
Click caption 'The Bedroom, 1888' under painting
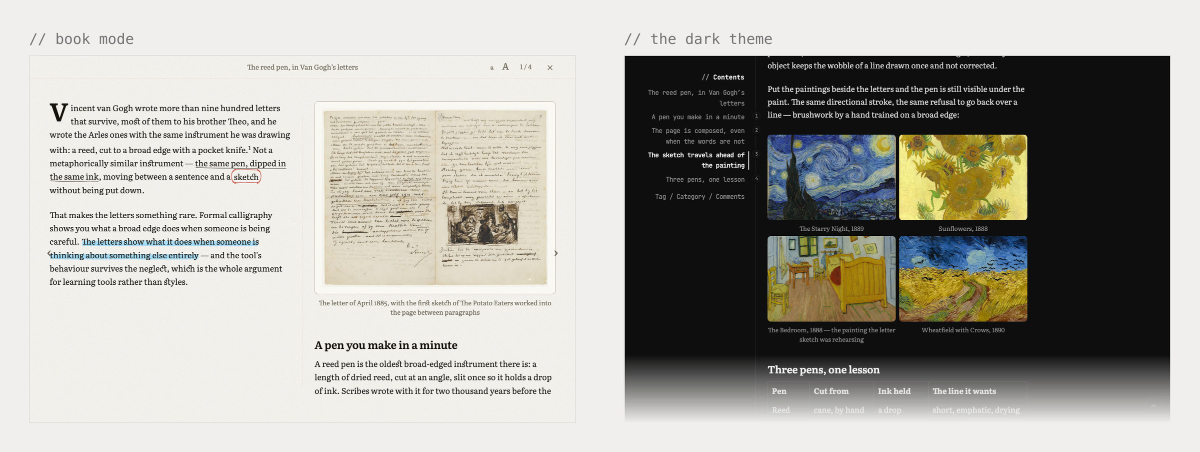(x=831, y=334)
